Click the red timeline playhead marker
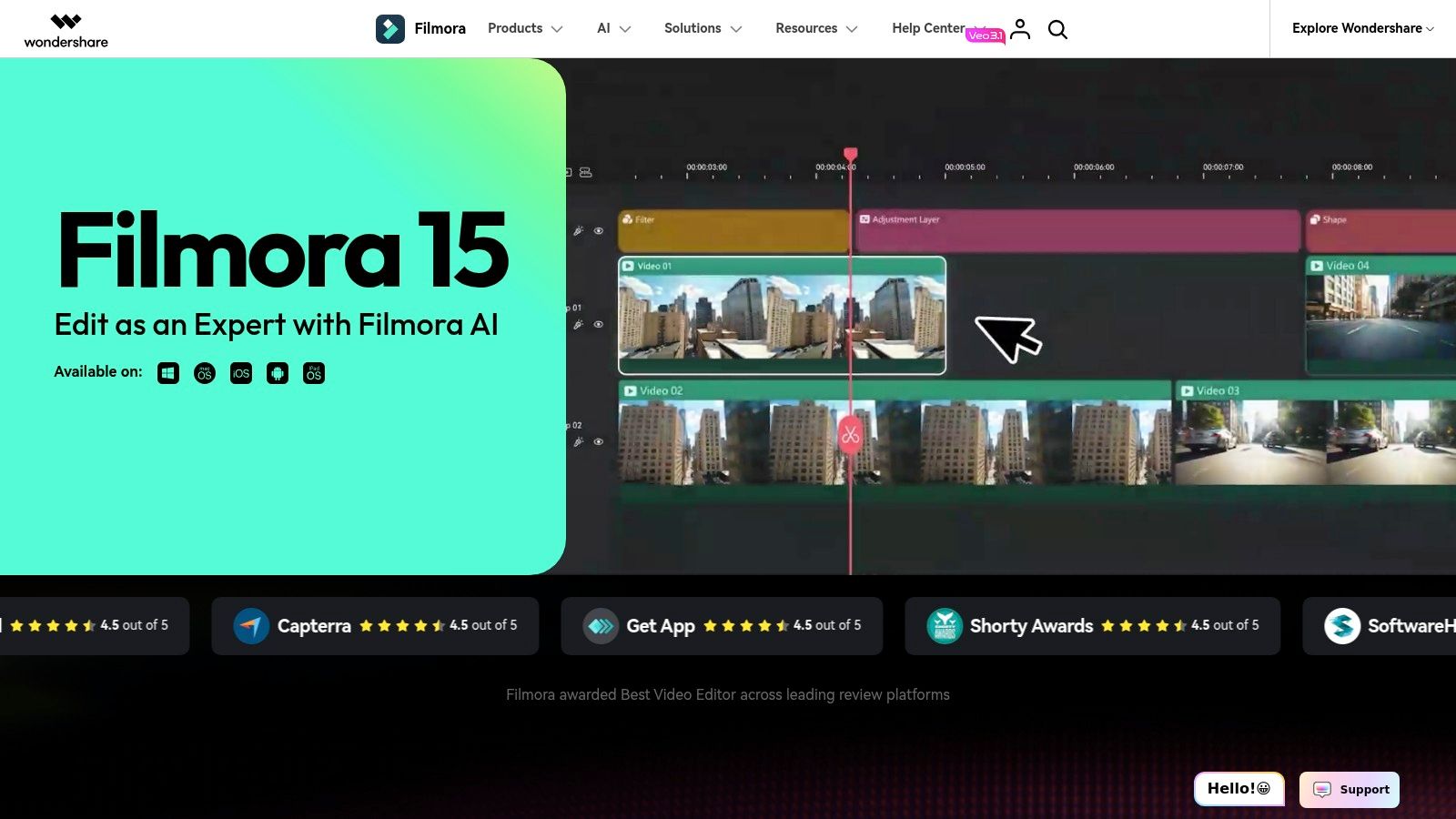 (851, 155)
